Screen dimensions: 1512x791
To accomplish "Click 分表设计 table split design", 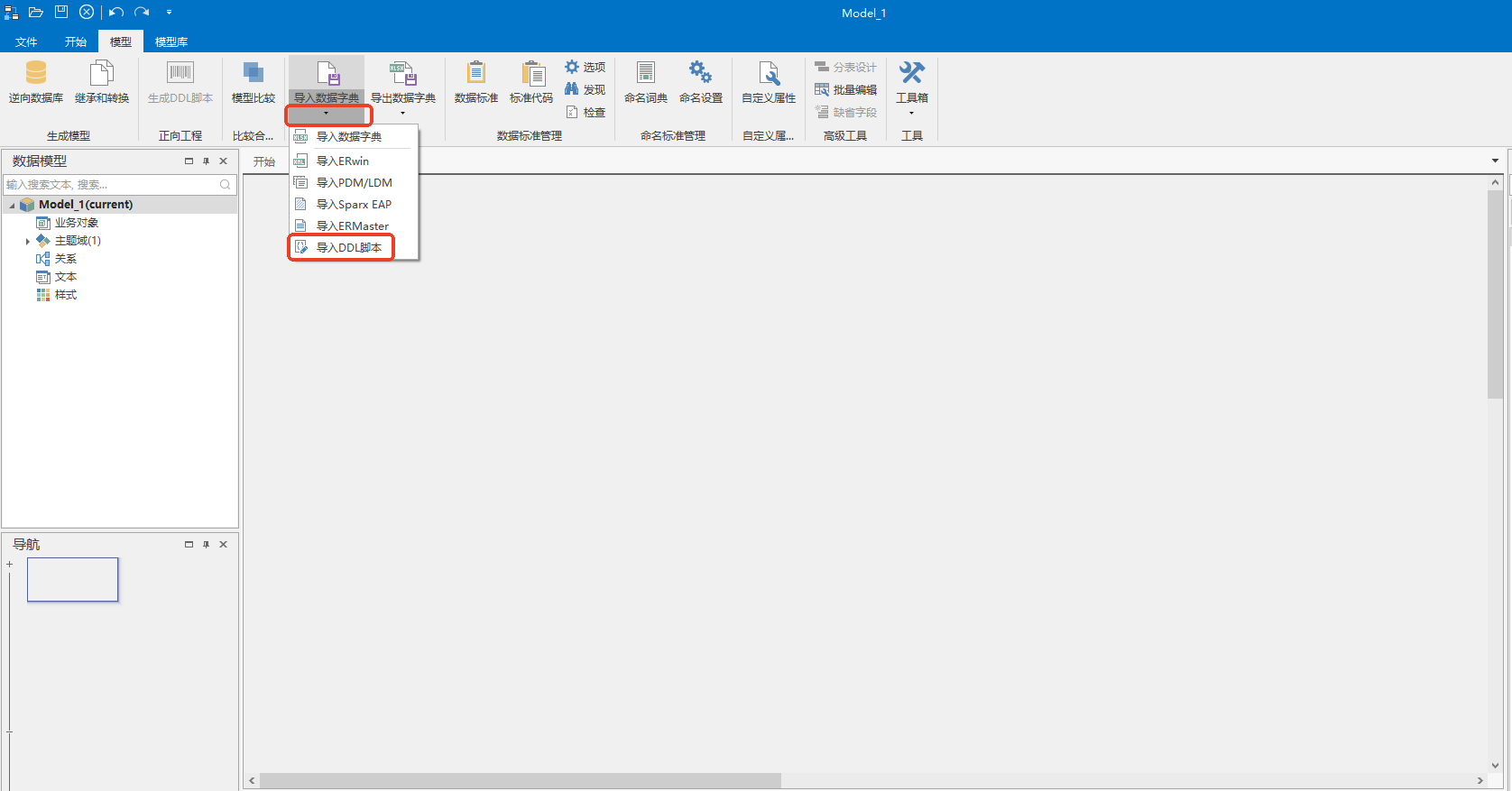I will (x=845, y=67).
